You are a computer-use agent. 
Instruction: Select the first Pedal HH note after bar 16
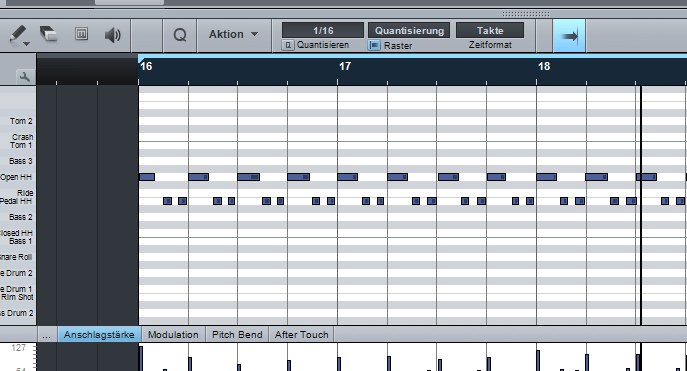[167, 201]
